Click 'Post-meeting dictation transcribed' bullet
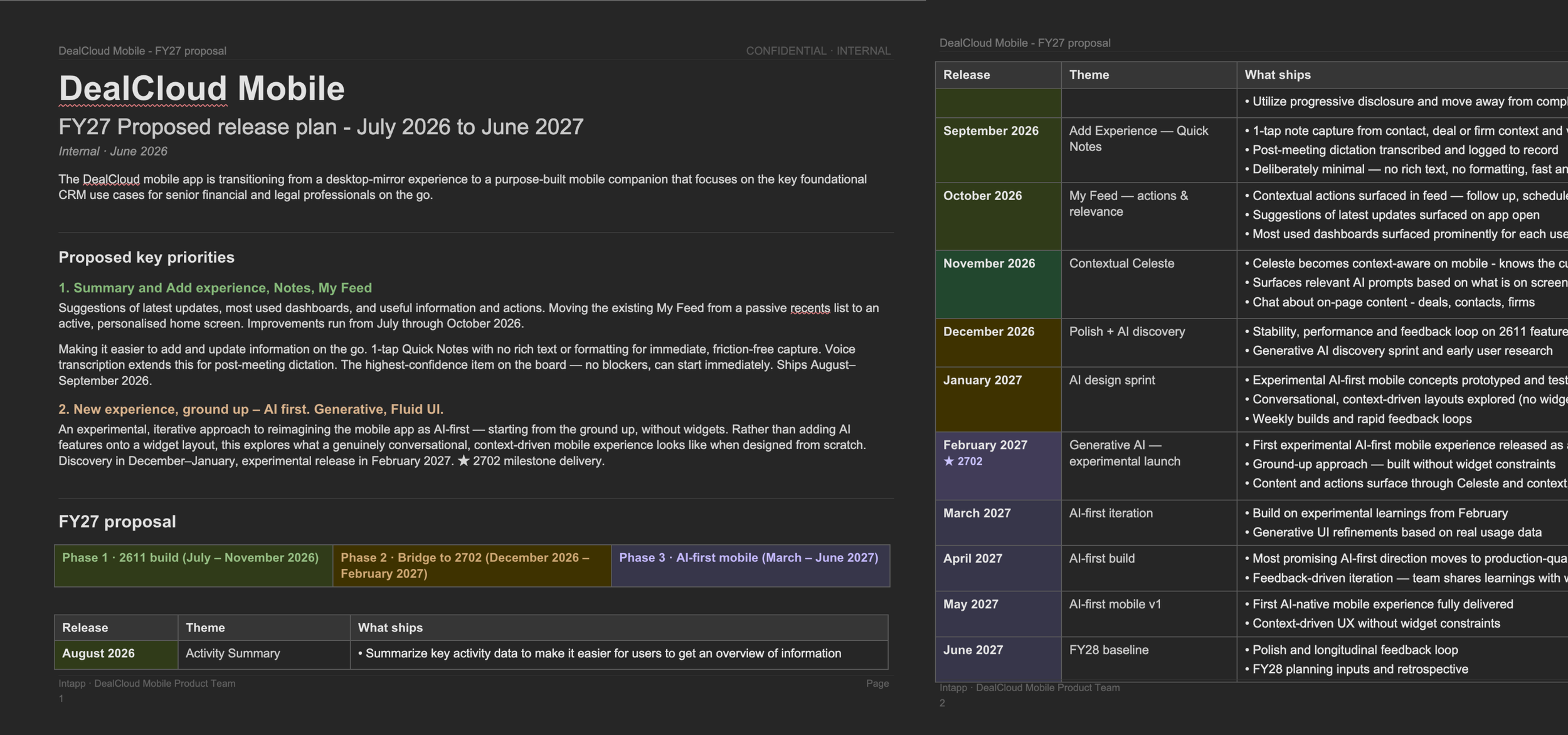The height and width of the screenshot is (735, 1568). pos(1401,151)
